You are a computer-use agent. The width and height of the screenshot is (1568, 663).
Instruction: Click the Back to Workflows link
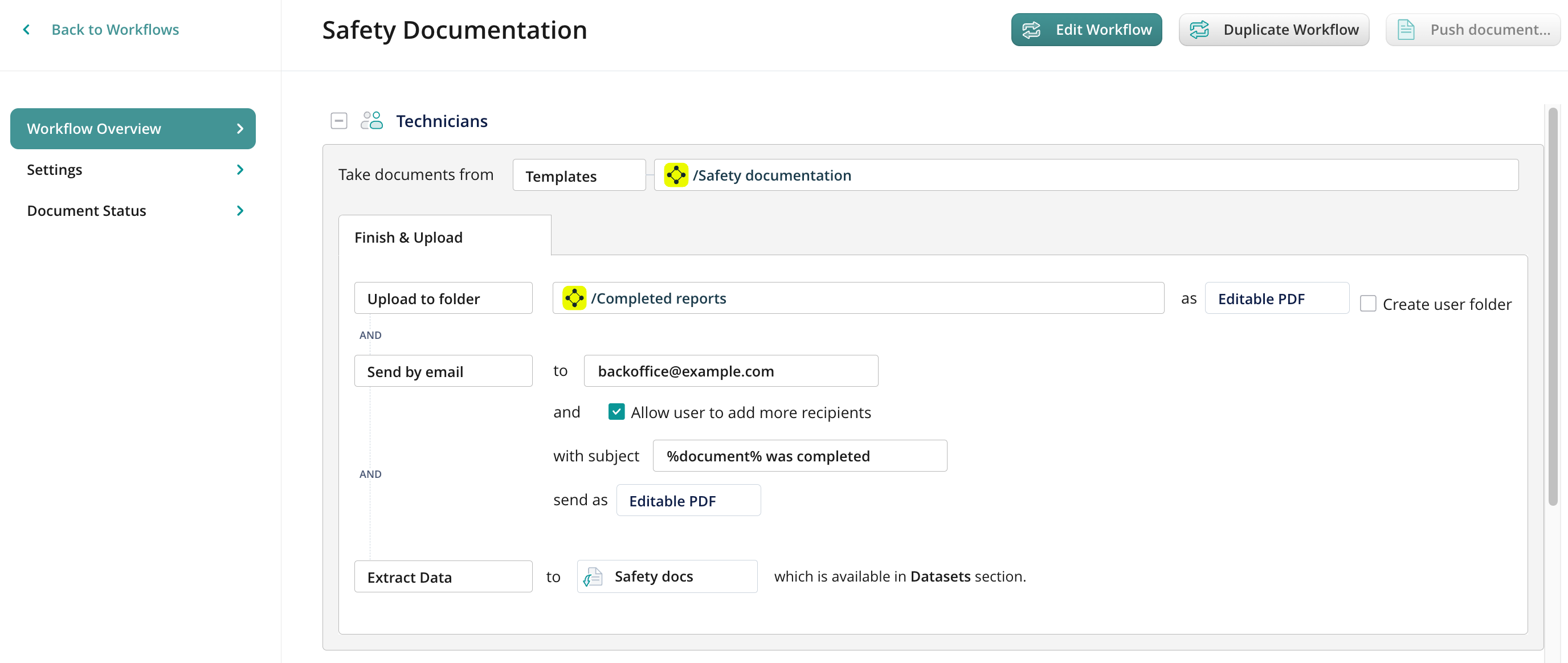coord(115,29)
